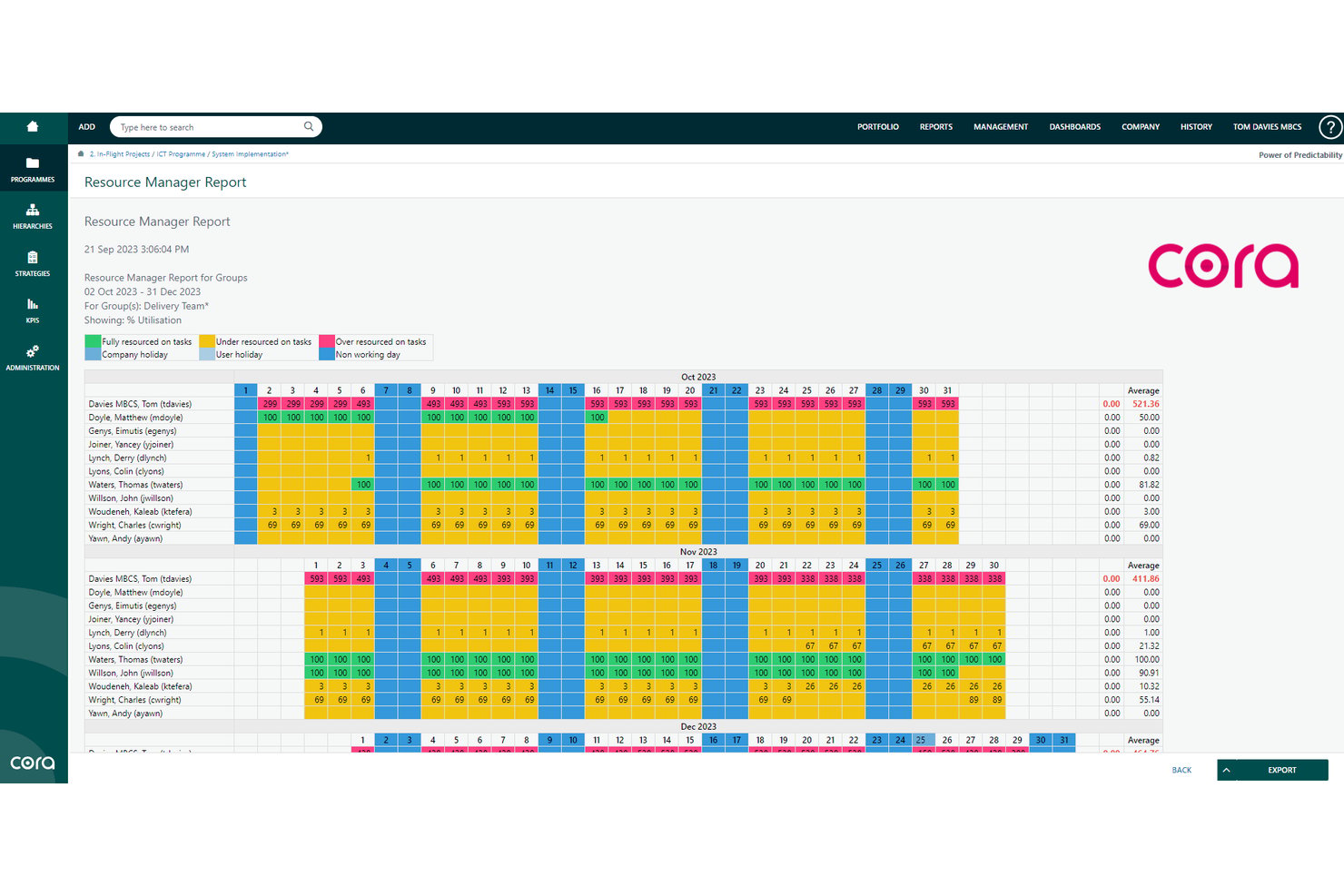
Task: Open the Management menu
Action: 1001,127
